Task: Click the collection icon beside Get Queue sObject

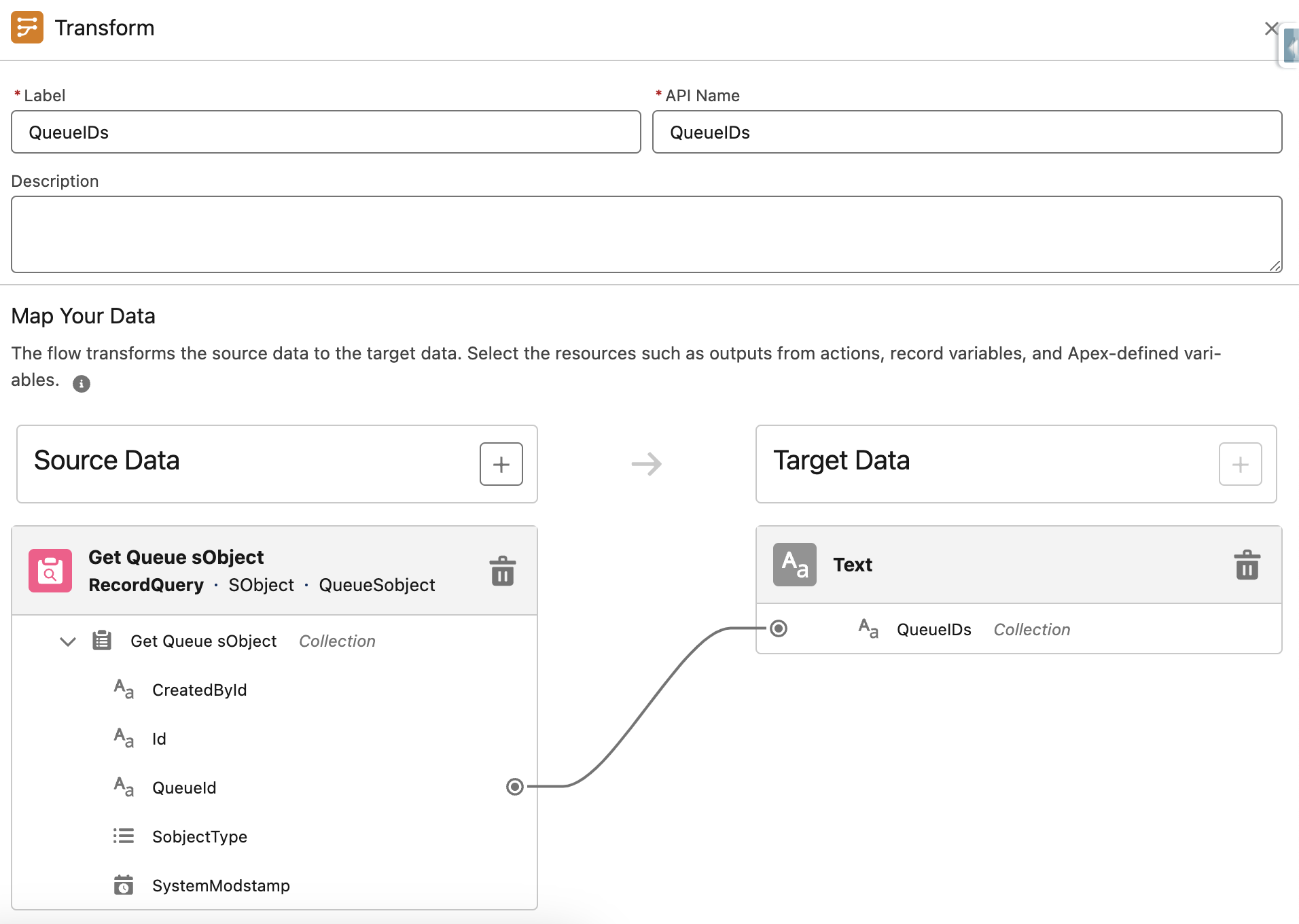Action: 101,640
